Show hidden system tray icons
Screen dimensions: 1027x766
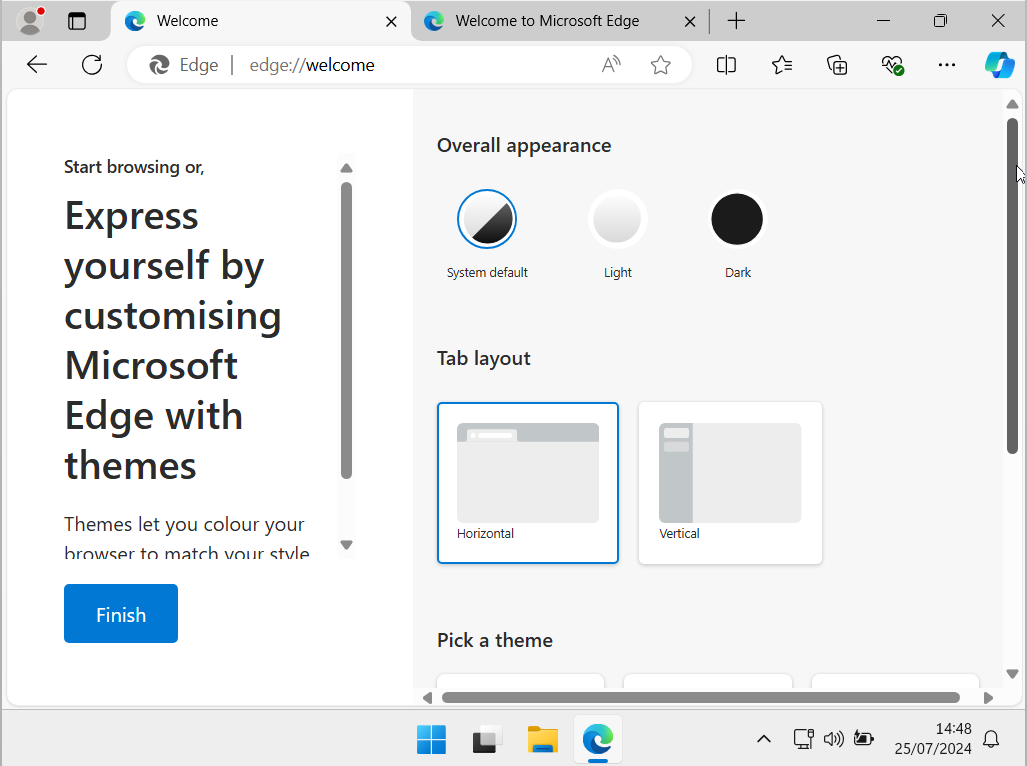[764, 739]
